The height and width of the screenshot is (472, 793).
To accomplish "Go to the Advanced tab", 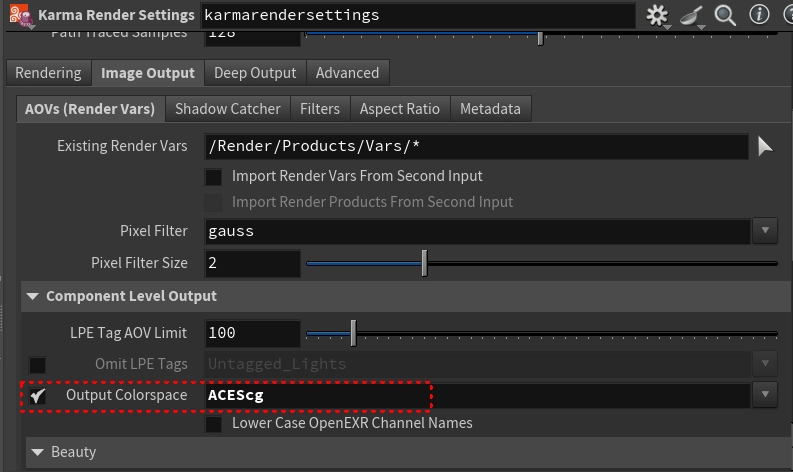I will click(347, 73).
